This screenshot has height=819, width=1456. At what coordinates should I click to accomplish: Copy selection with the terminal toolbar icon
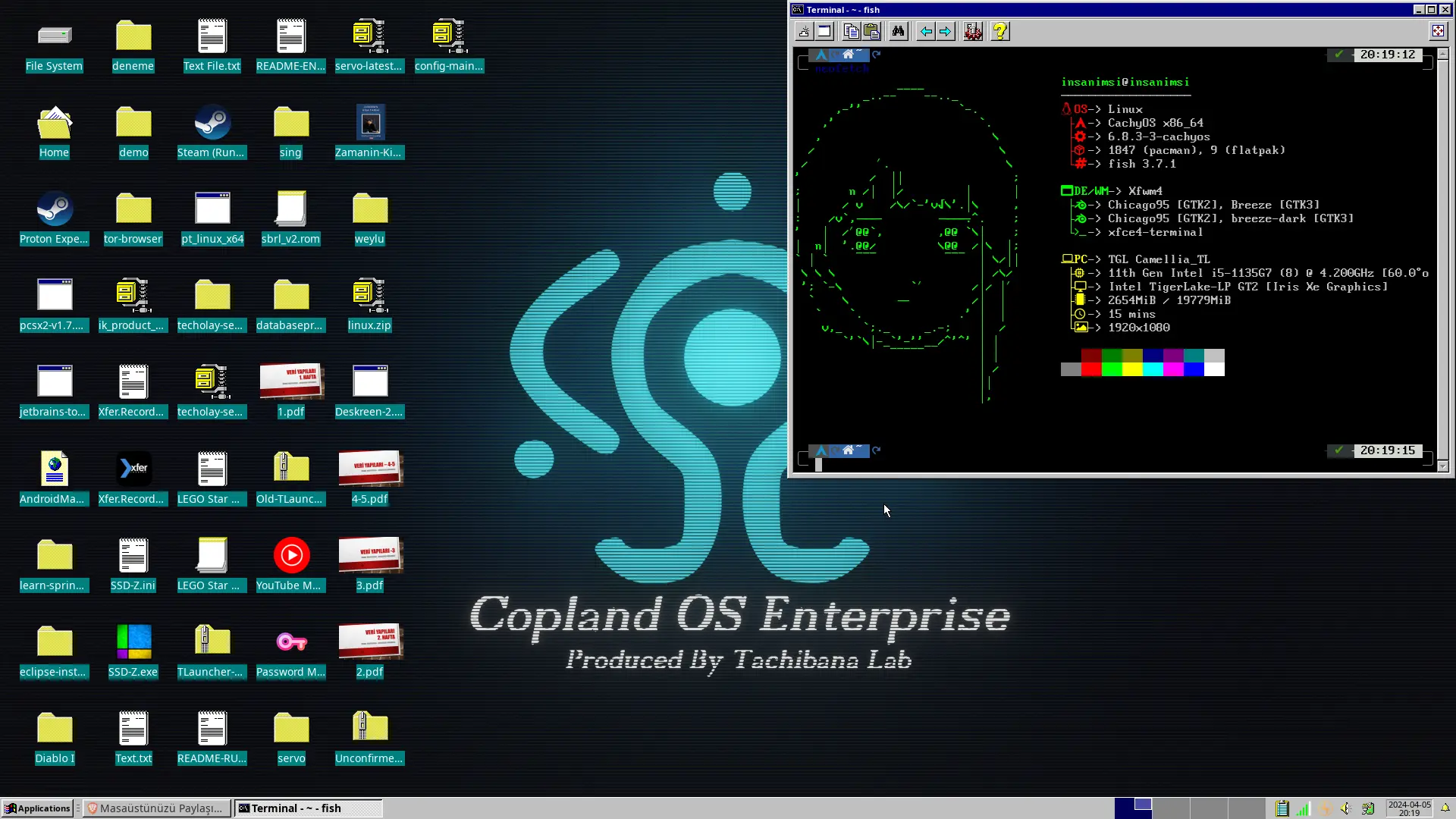[852, 31]
